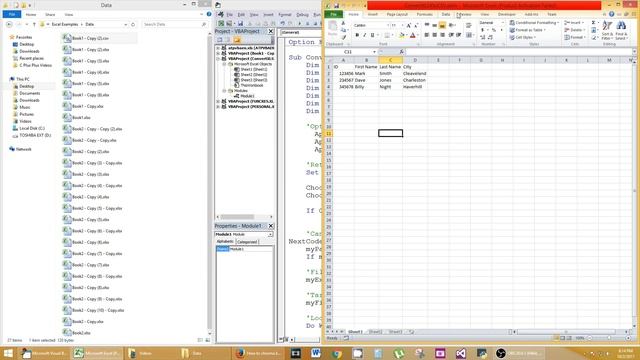The height and width of the screenshot is (360, 640).
Task: Close the Project - VBAProject pane
Action: point(271,31)
